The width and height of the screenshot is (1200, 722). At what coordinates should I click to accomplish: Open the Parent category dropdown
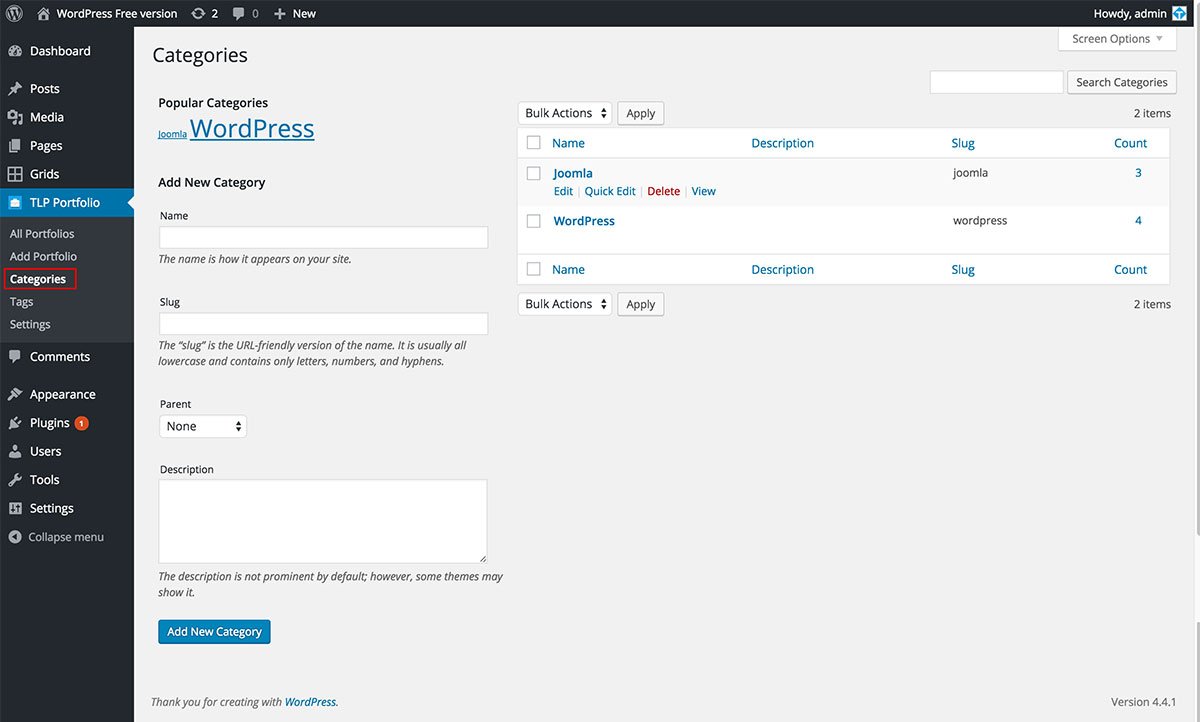tap(203, 426)
